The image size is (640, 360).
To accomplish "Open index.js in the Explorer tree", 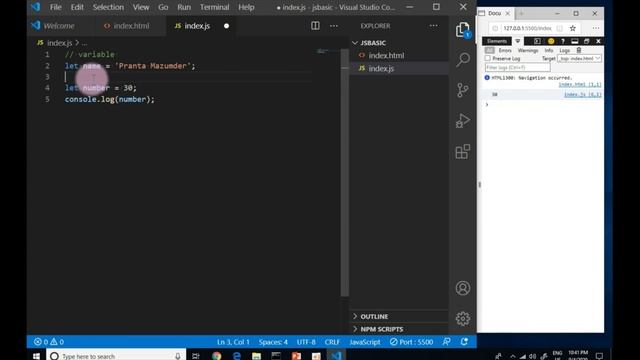I will pos(381,69).
